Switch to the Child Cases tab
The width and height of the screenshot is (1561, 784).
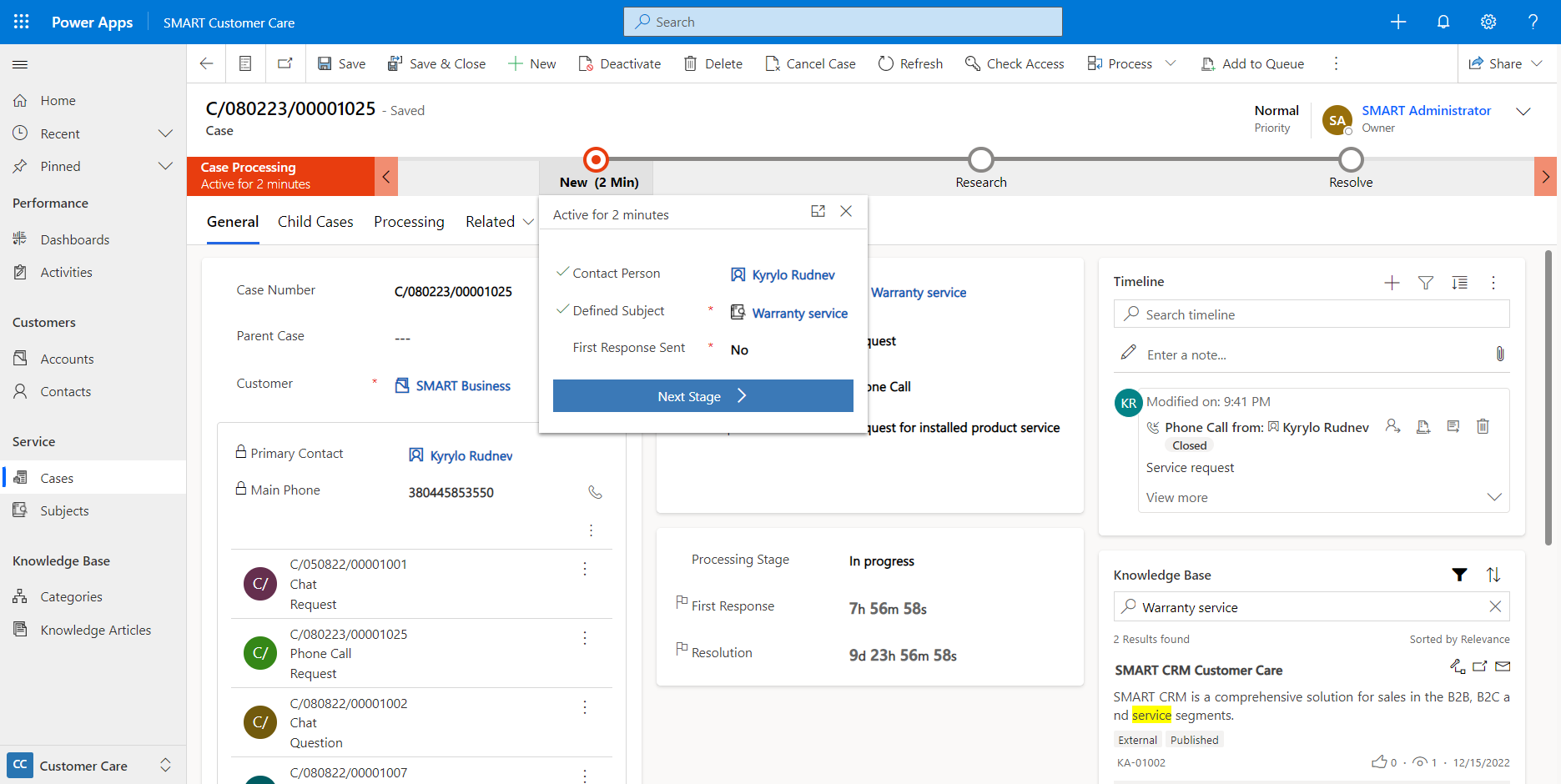315,222
